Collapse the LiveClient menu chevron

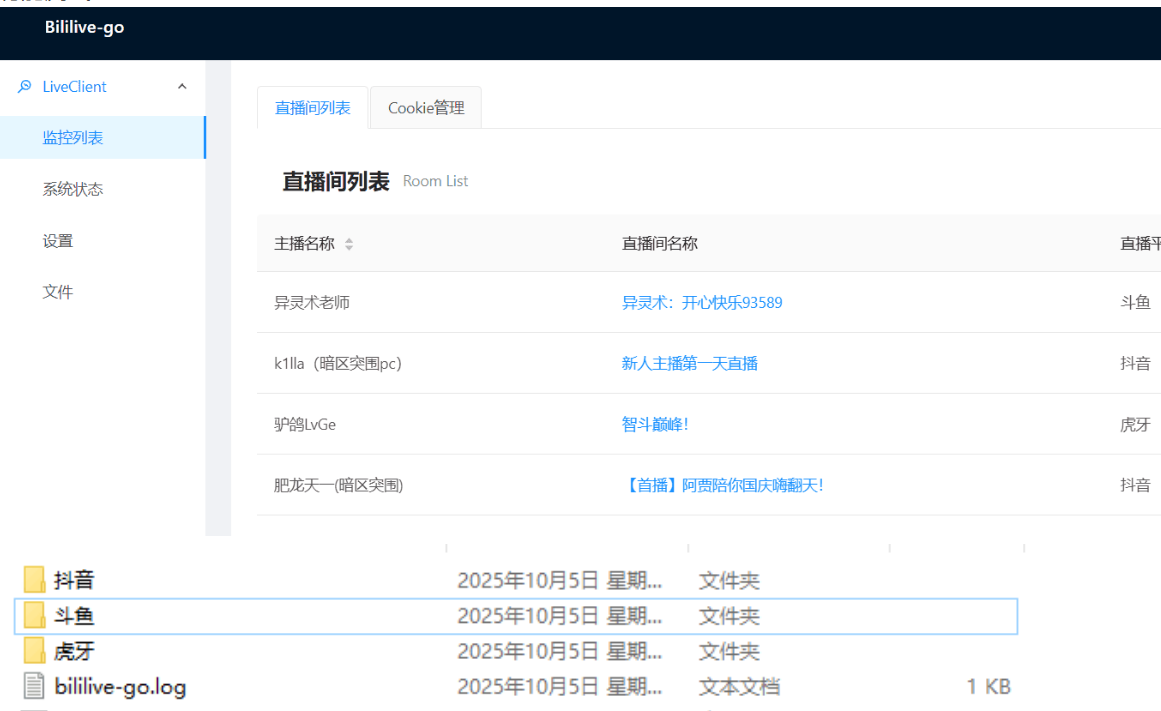pos(182,87)
